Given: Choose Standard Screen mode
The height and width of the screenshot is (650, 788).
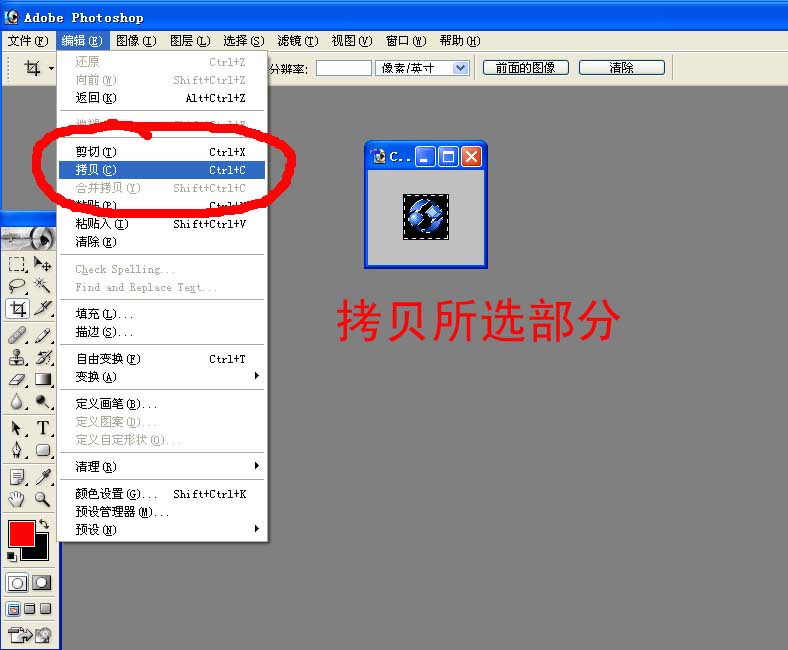Looking at the screenshot, I should click(14, 609).
